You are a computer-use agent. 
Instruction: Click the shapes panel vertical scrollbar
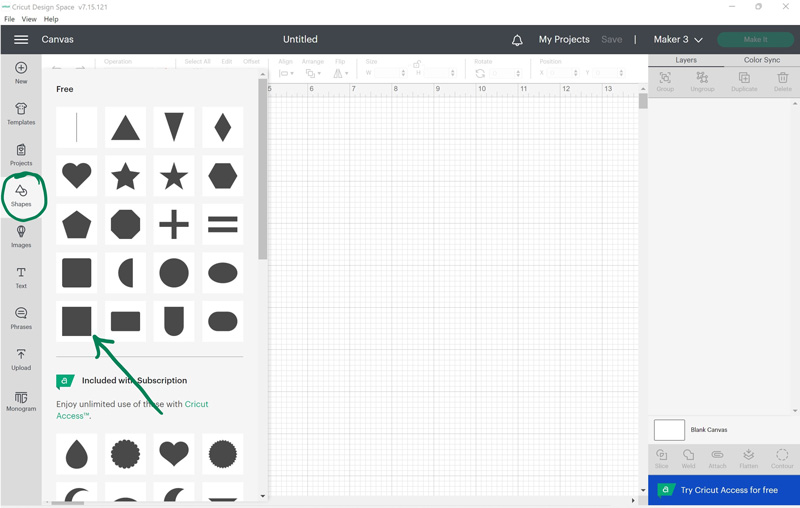(263, 171)
